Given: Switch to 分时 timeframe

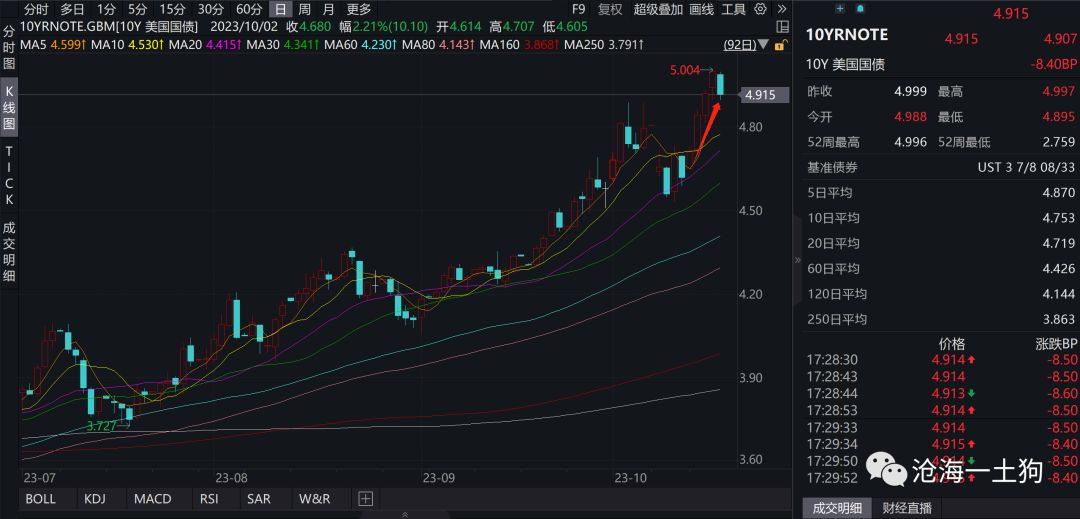Looking at the screenshot, I should [x=37, y=9].
